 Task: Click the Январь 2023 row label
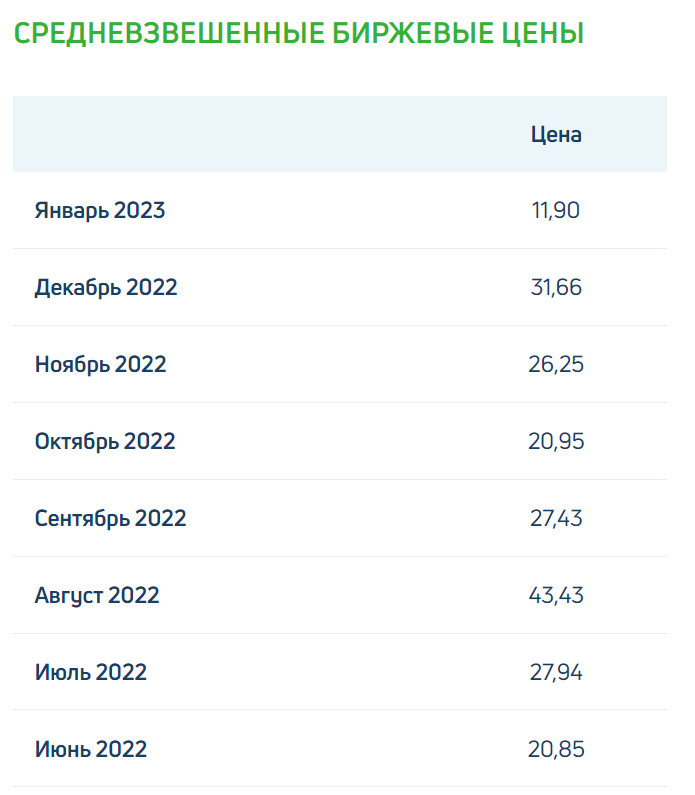100,211
